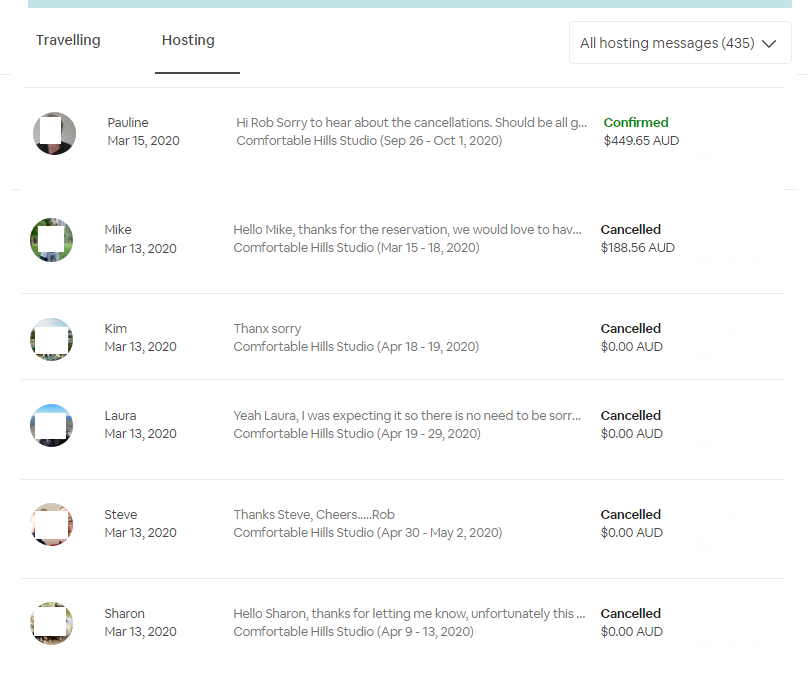This screenshot has width=808, height=693.
Task: Click Steve's $0.00 AUD amount
Action: 631,533
